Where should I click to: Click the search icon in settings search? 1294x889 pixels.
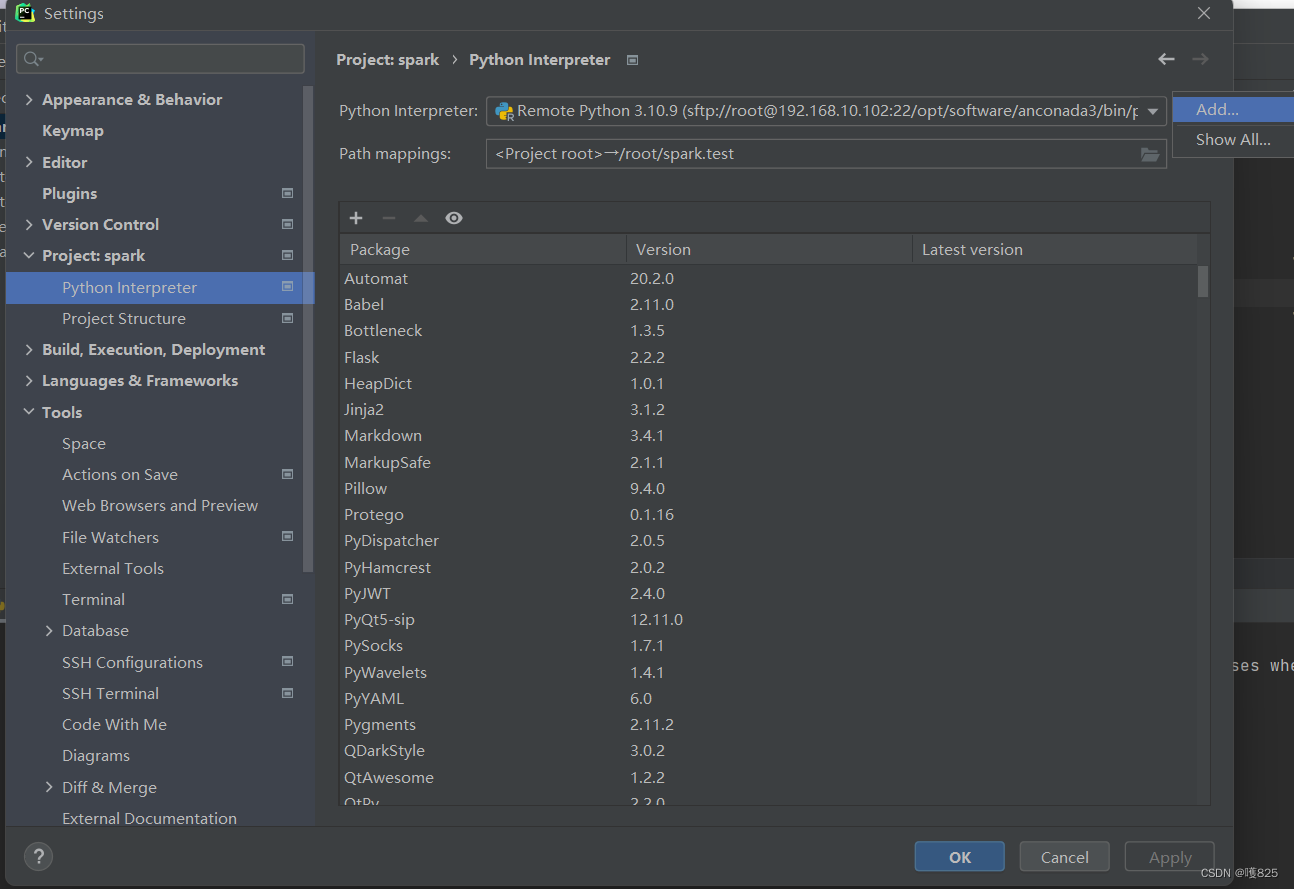tap(33, 59)
